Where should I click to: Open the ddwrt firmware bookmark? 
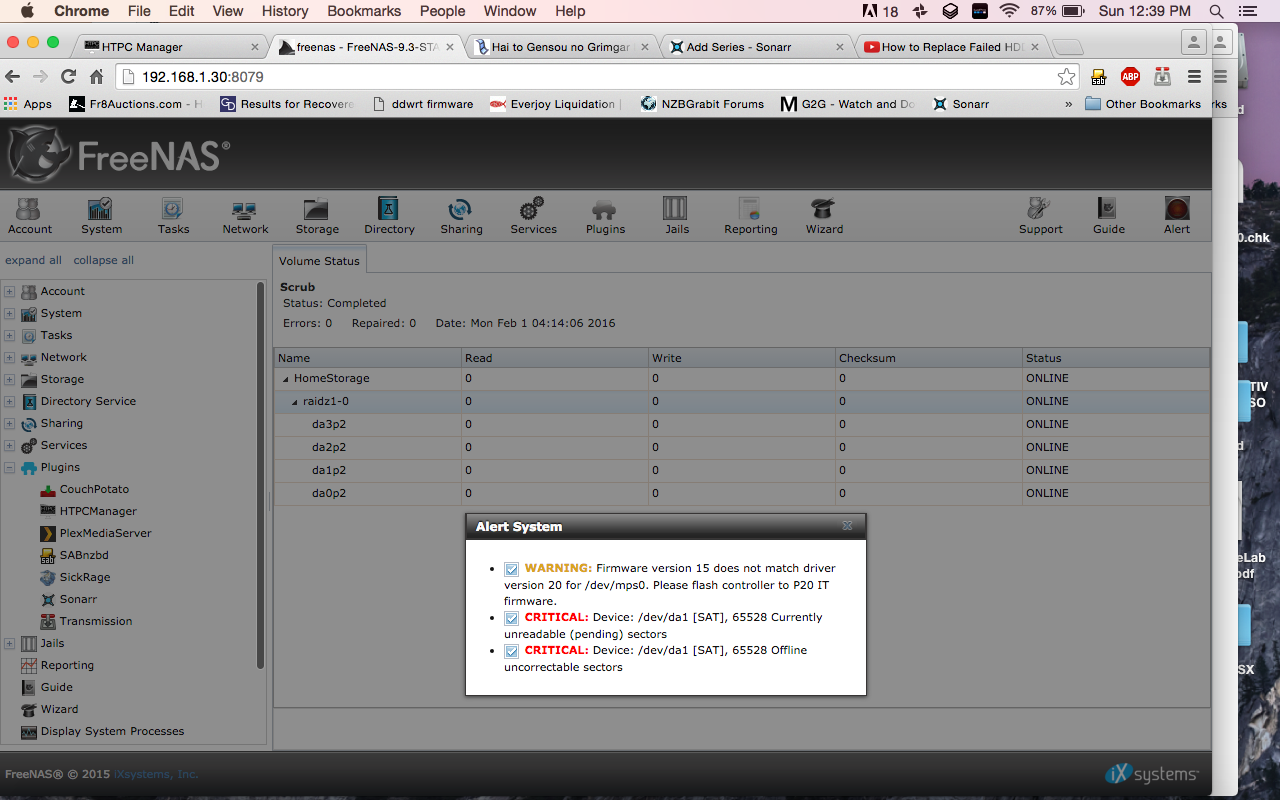point(422,104)
